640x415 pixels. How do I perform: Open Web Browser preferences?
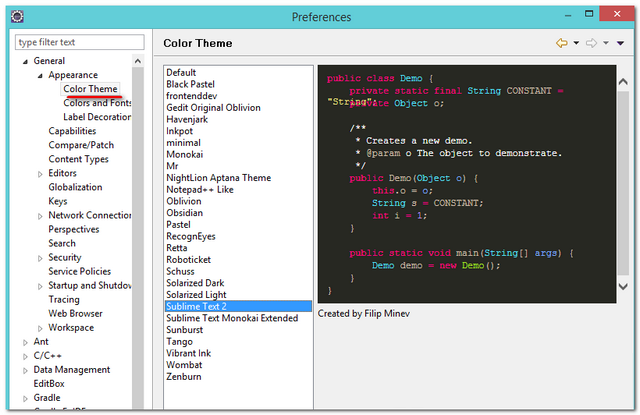76,313
